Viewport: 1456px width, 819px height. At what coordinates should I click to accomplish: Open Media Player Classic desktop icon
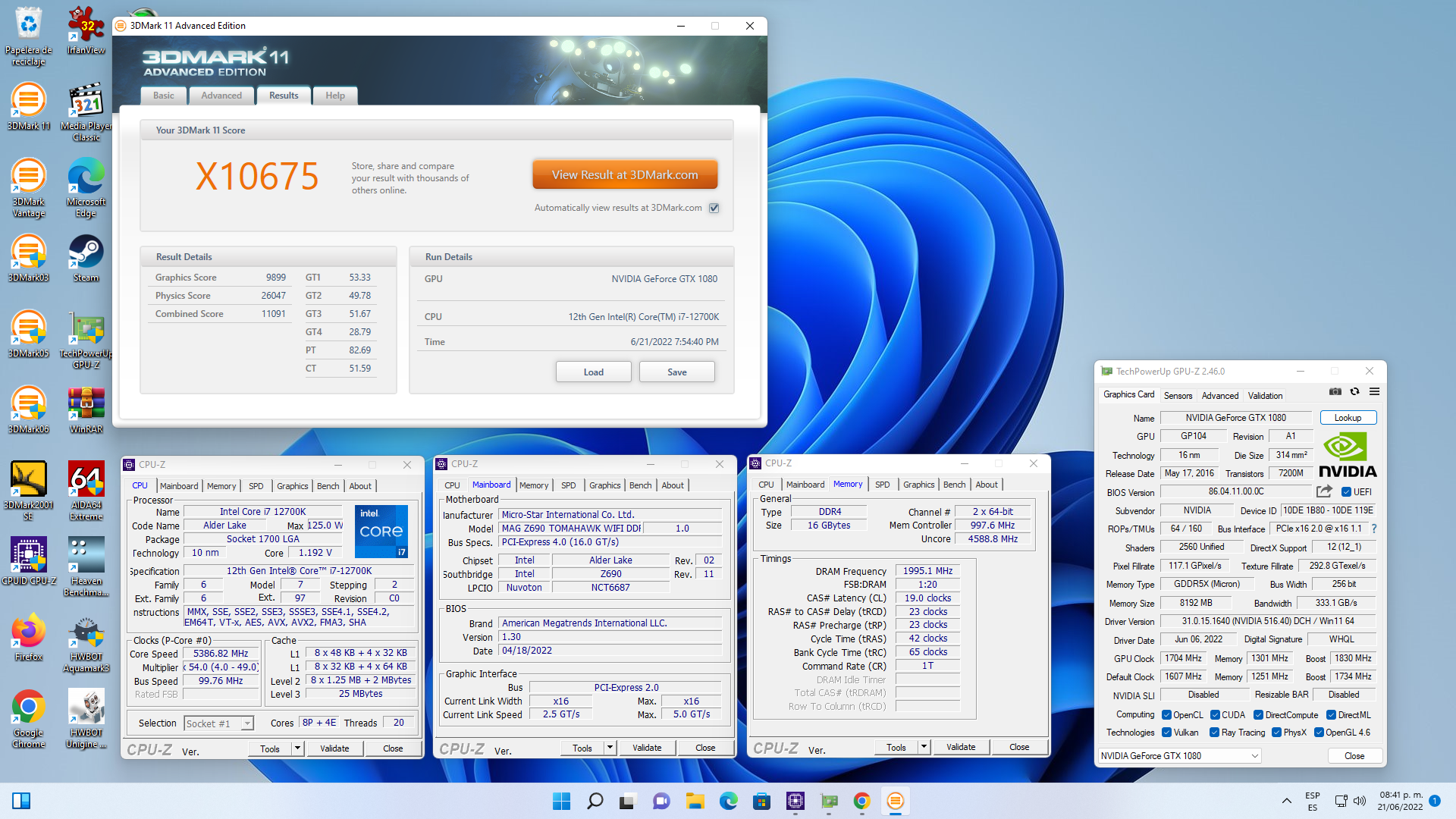(x=86, y=111)
